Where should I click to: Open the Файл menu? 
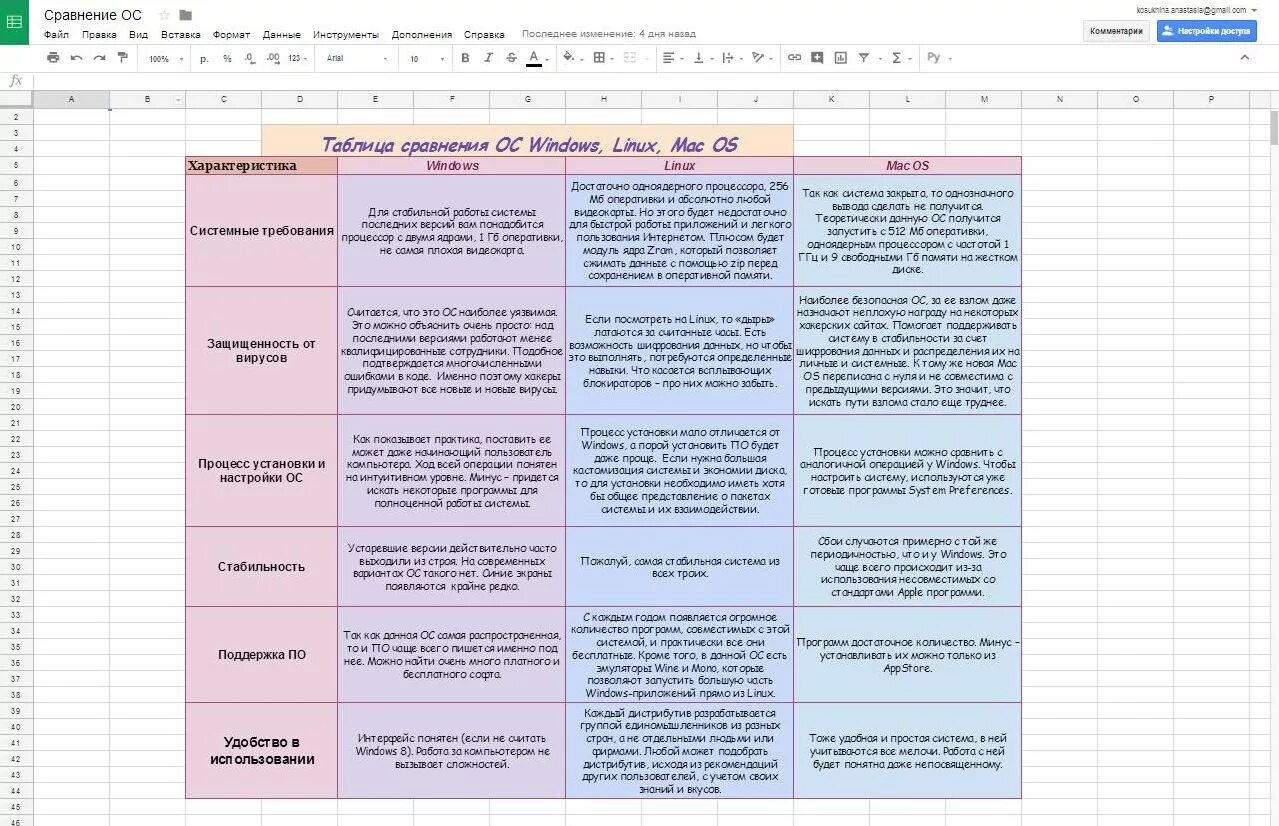pos(56,34)
